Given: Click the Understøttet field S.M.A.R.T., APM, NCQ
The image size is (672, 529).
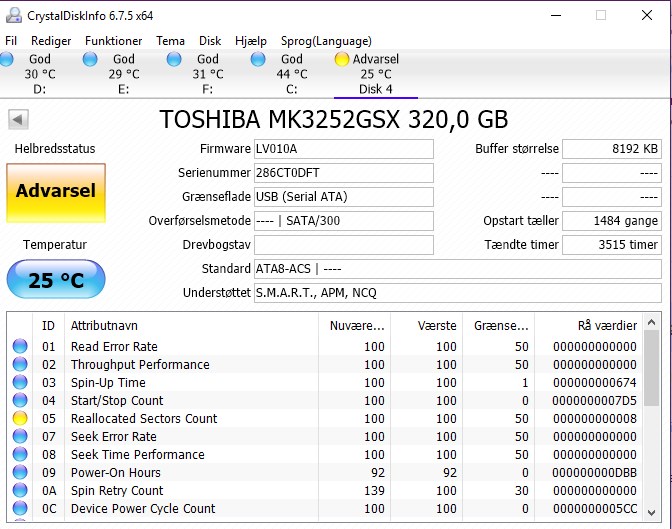Looking at the screenshot, I should 458,293.
